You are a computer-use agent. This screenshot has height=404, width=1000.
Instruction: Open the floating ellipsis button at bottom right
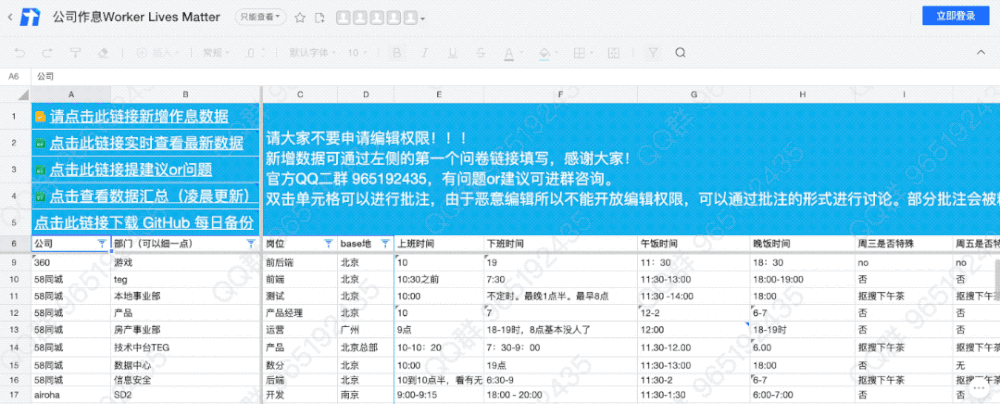tap(980, 386)
